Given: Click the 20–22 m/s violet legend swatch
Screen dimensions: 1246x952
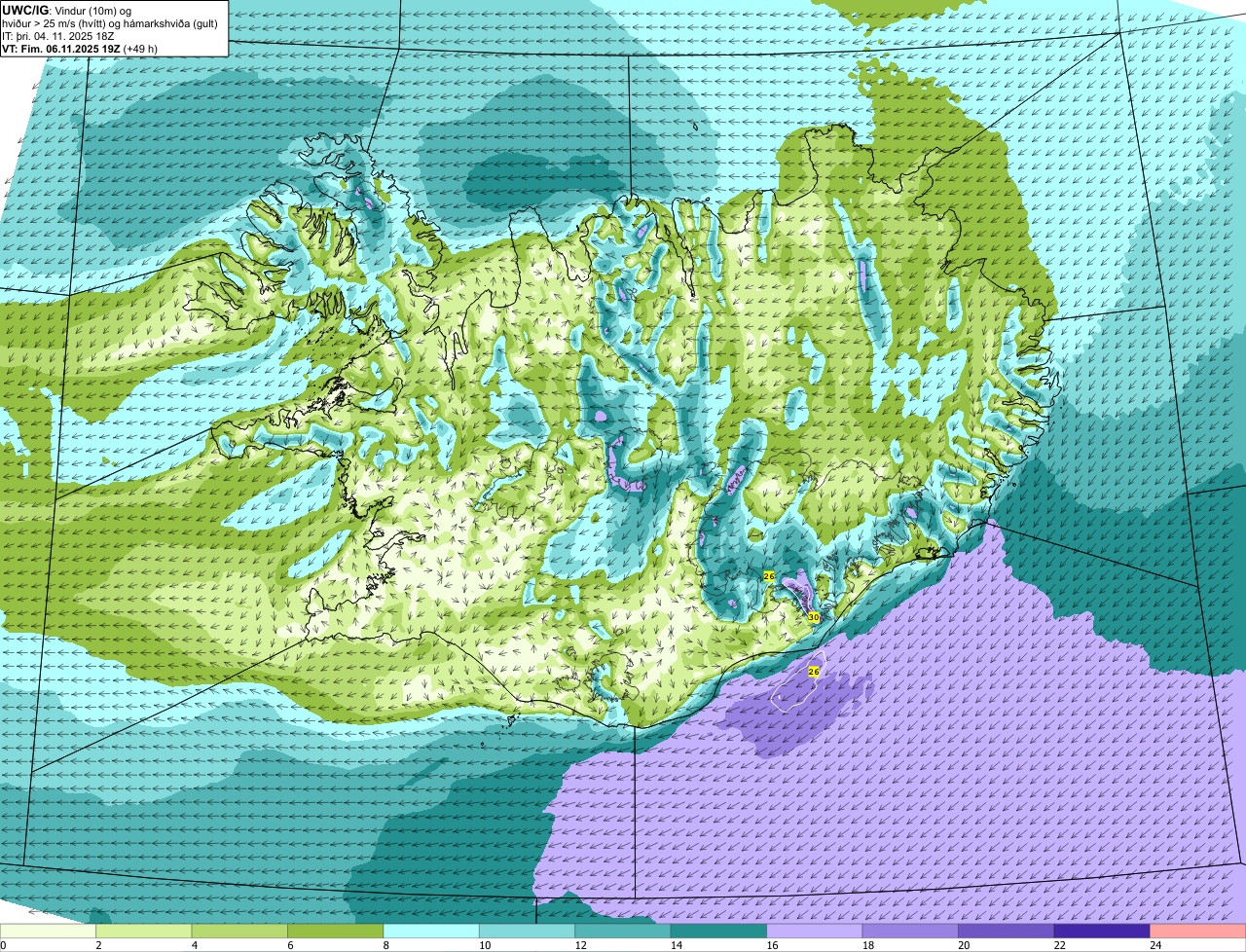Looking at the screenshot, I should 1007,931.
